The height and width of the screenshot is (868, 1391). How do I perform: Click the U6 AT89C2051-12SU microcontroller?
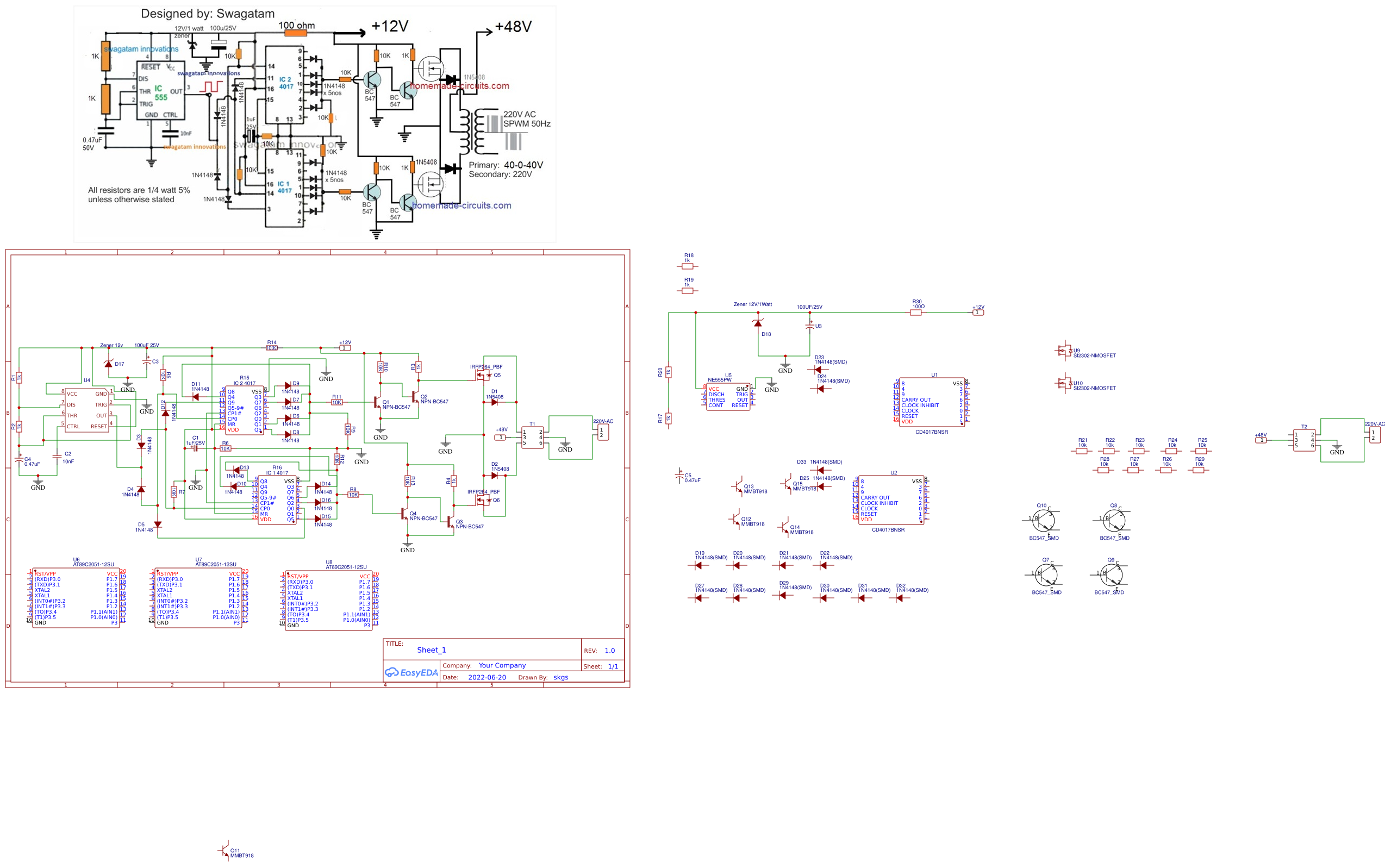[76, 598]
